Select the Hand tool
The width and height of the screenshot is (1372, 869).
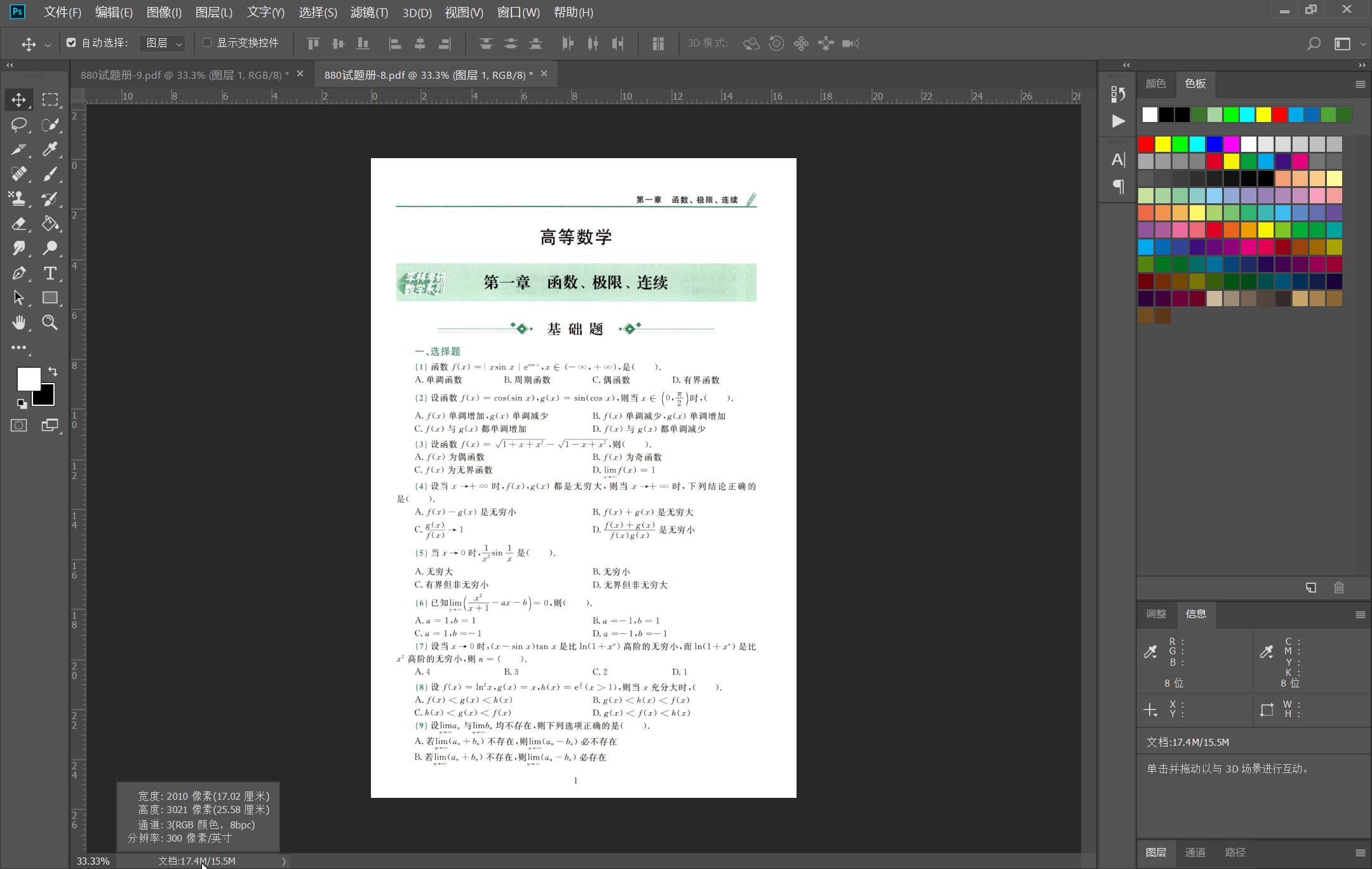(18, 323)
